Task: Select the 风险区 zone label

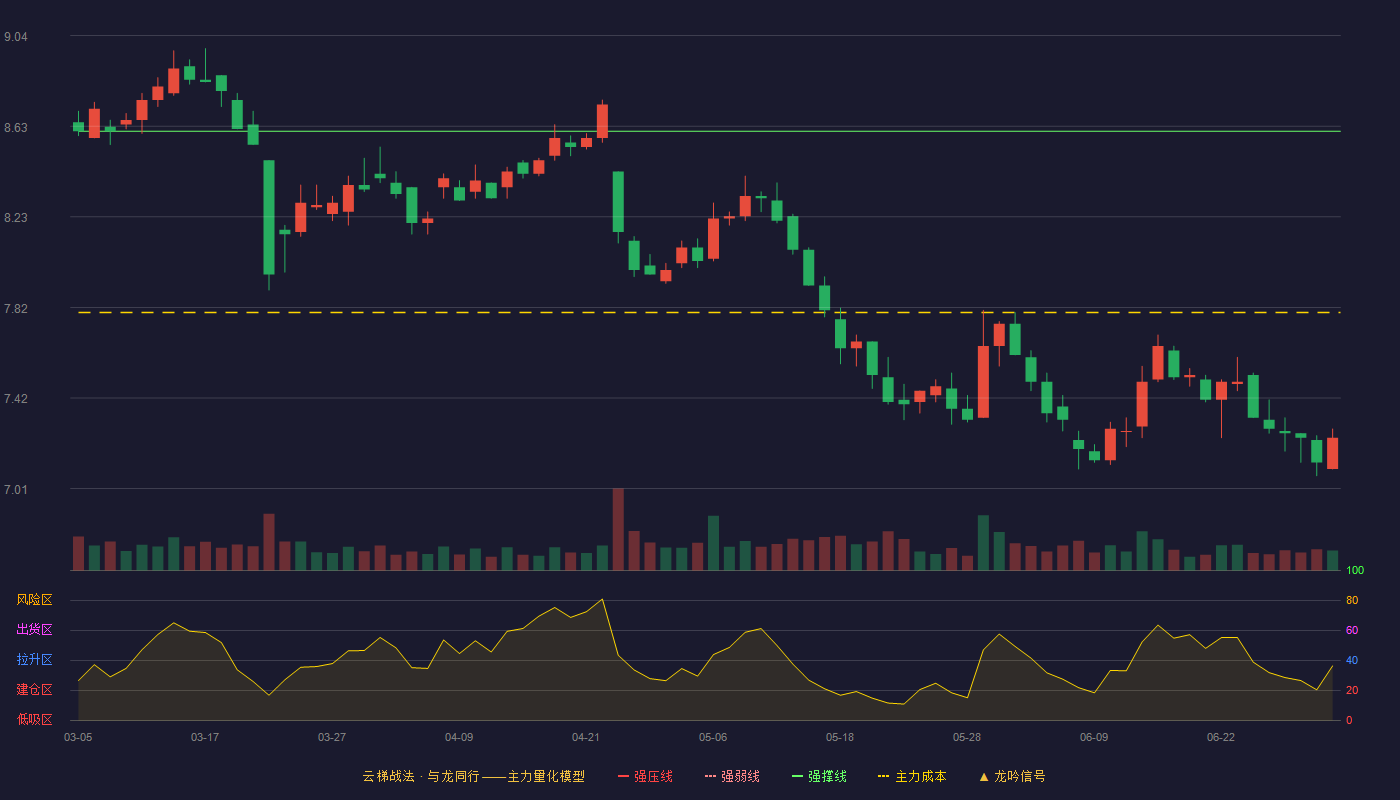Action: click(x=34, y=600)
